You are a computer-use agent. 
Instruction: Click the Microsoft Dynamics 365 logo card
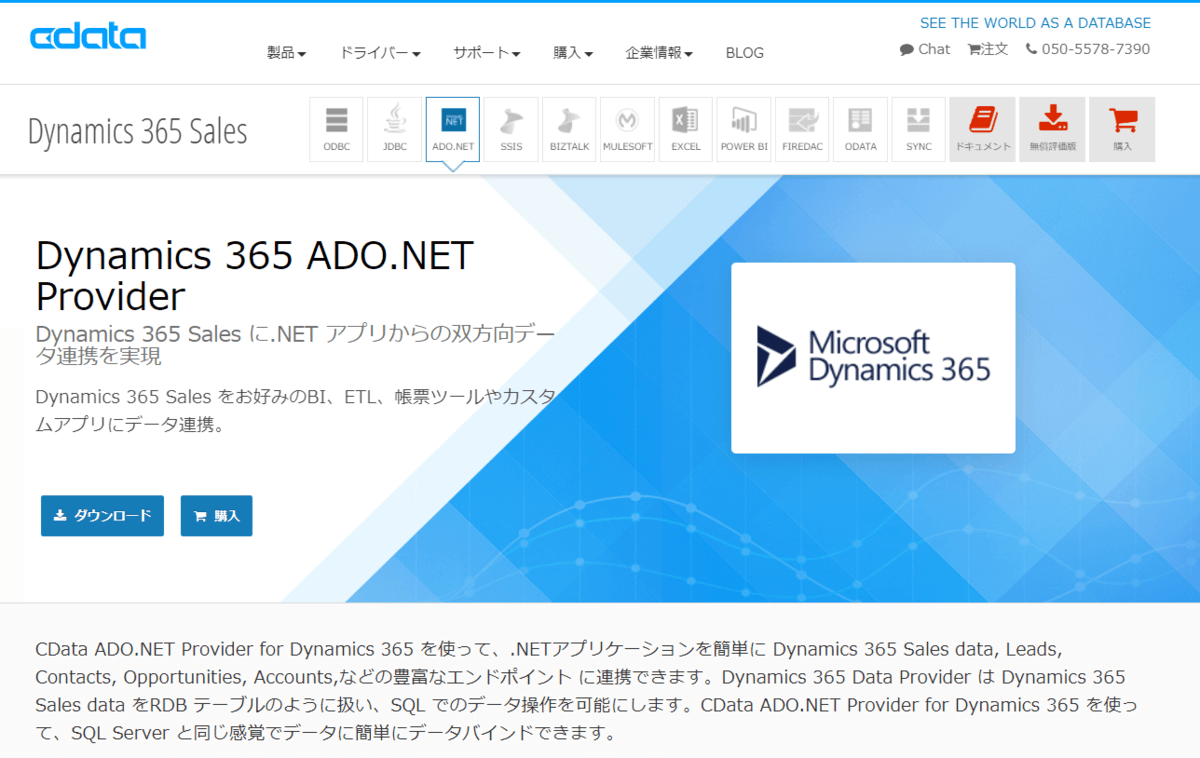pyautogui.click(x=873, y=358)
